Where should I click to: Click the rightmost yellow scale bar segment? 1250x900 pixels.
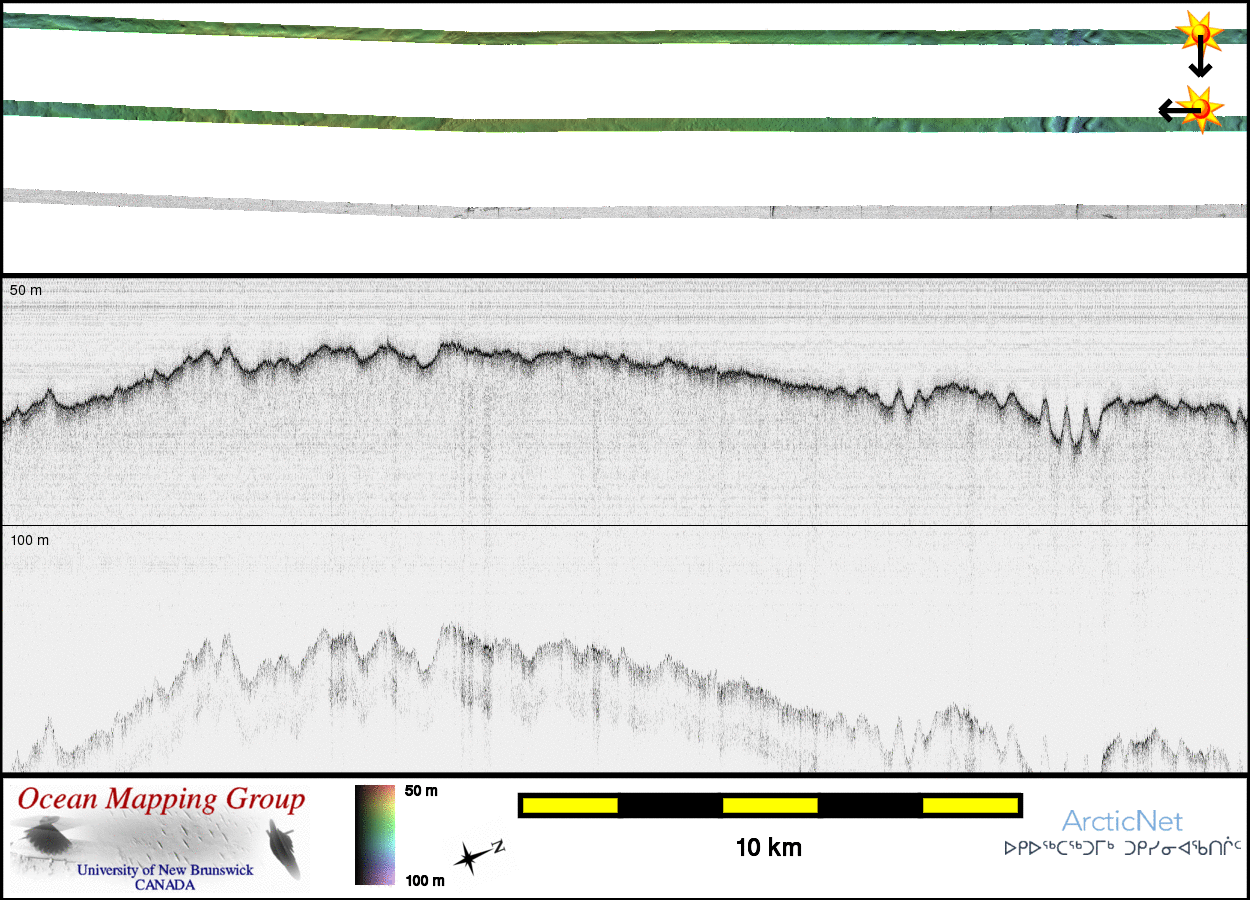point(969,805)
